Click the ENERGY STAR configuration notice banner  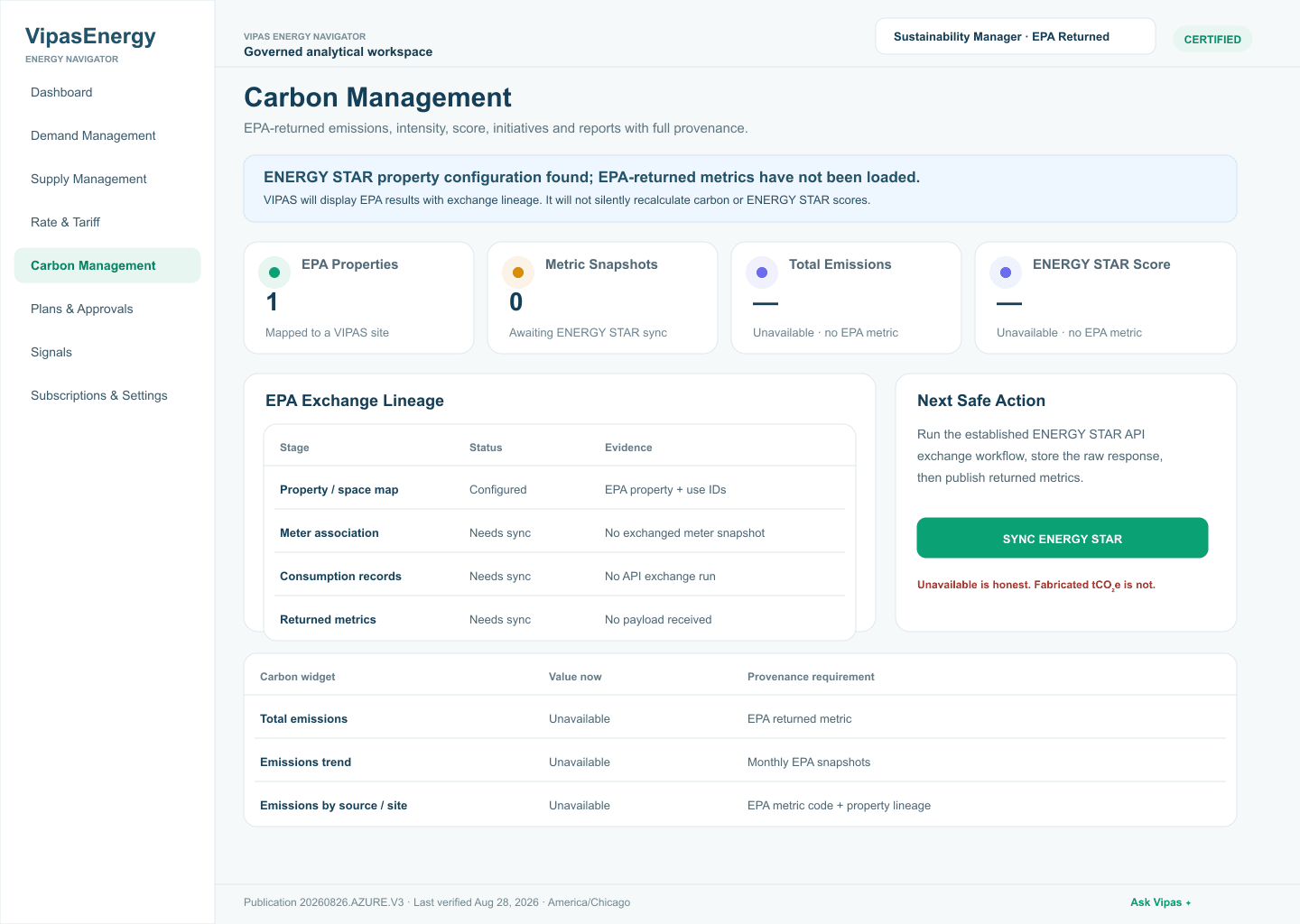(x=740, y=189)
